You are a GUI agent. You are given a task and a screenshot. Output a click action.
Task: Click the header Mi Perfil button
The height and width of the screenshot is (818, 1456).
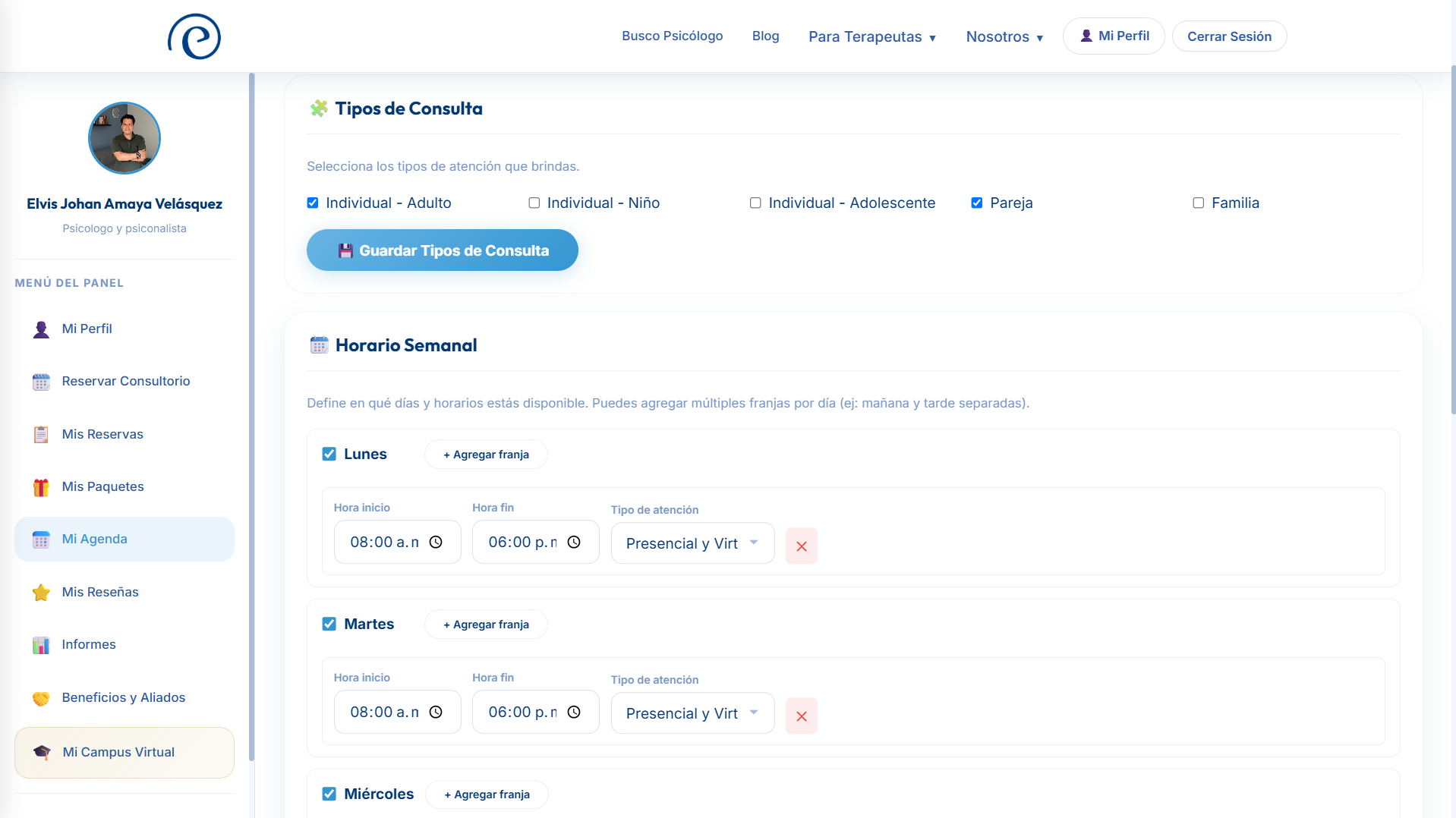point(1114,36)
